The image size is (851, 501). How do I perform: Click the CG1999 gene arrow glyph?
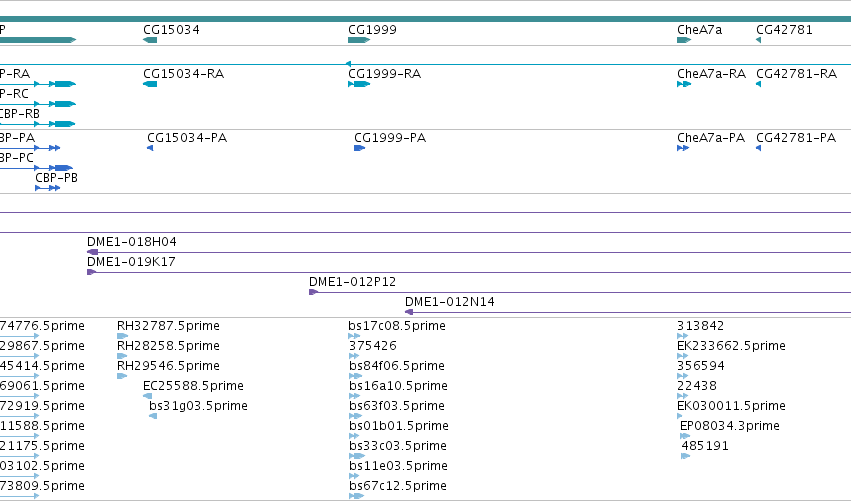tap(359, 40)
